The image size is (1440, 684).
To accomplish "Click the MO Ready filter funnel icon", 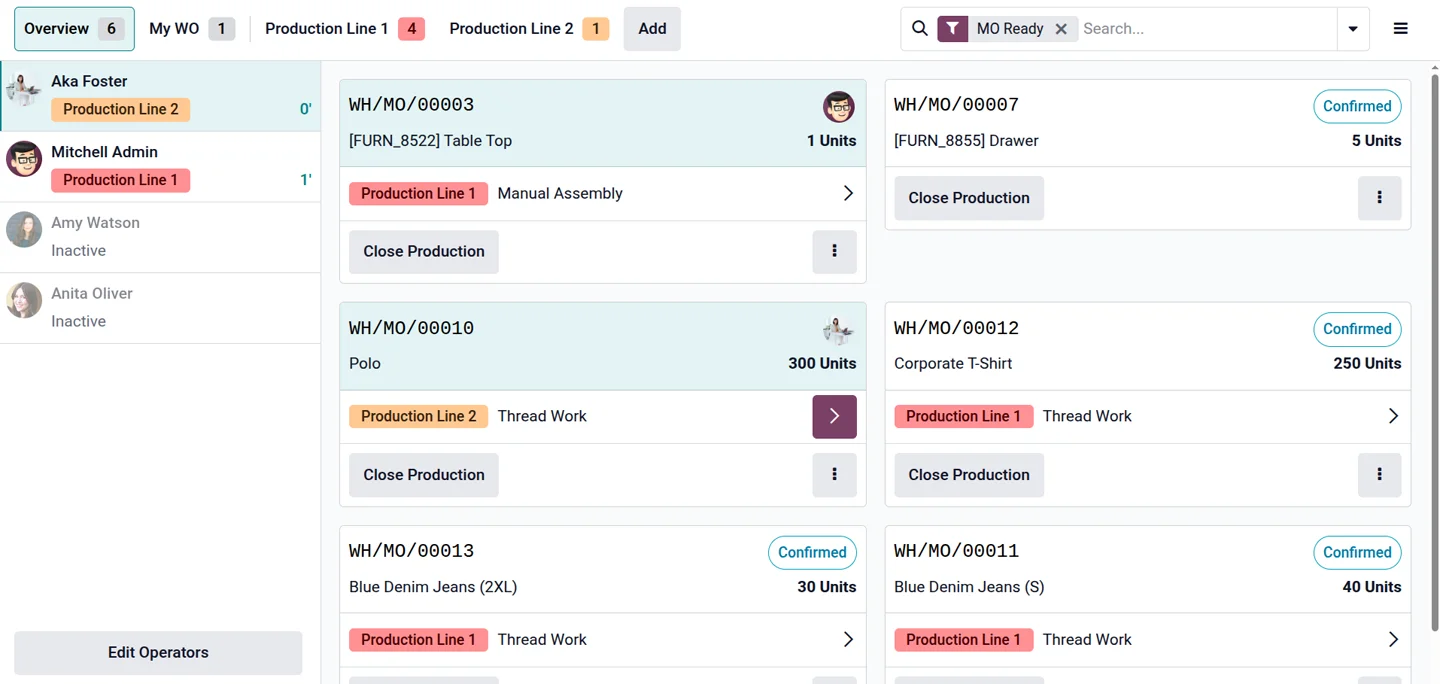I will (x=953, y=29).
